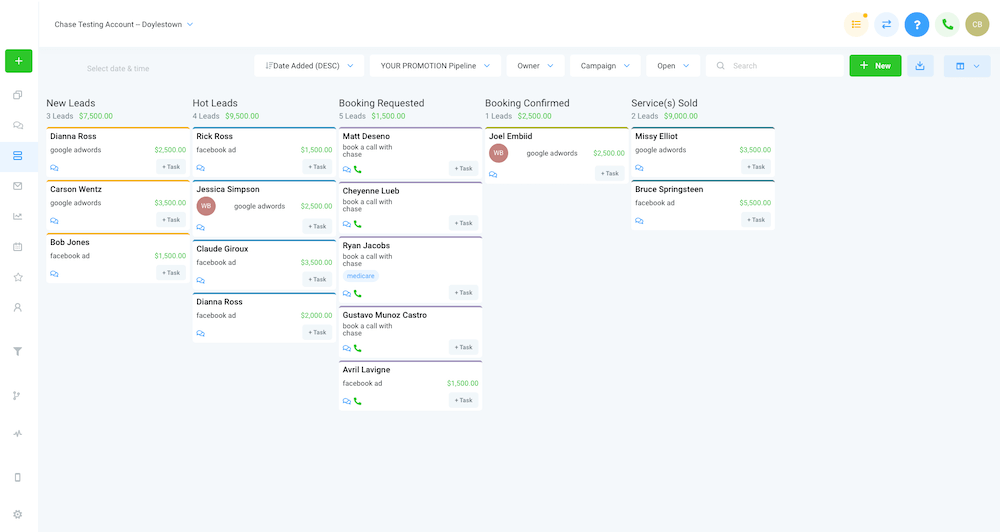1000x532 pixels.
Task: Expand Chase Testing Account dropdown
Action: point(124,24)
